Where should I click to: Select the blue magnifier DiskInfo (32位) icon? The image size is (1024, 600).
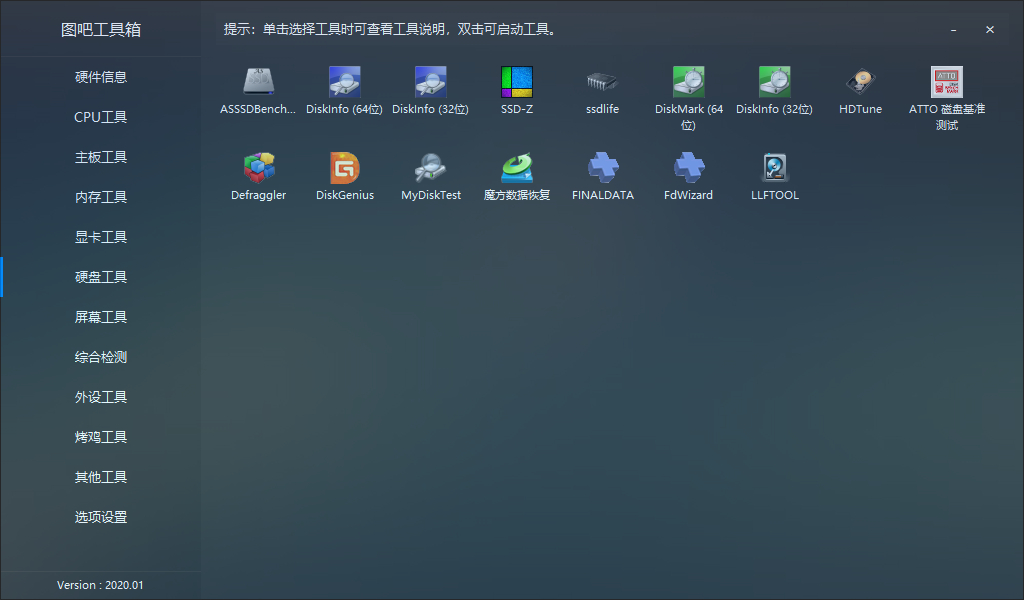tap(430, 82)
